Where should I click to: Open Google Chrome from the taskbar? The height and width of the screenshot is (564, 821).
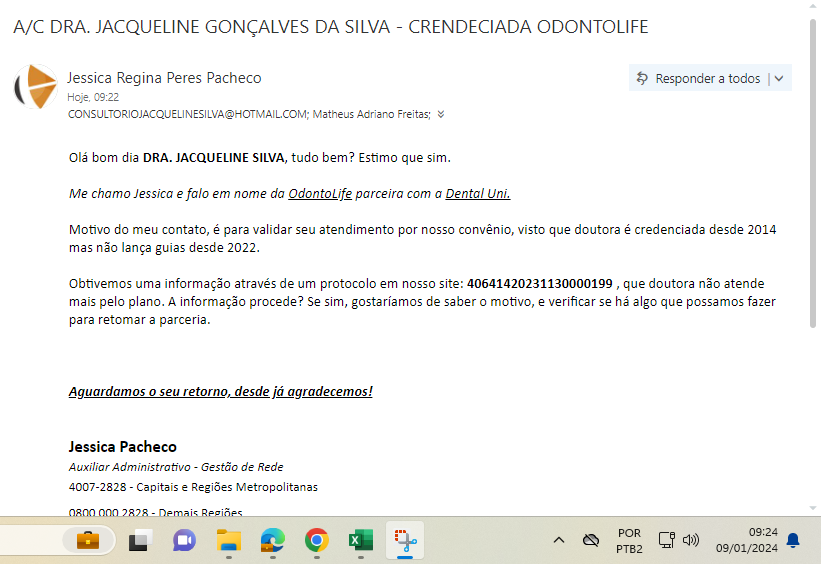(317, 540)
